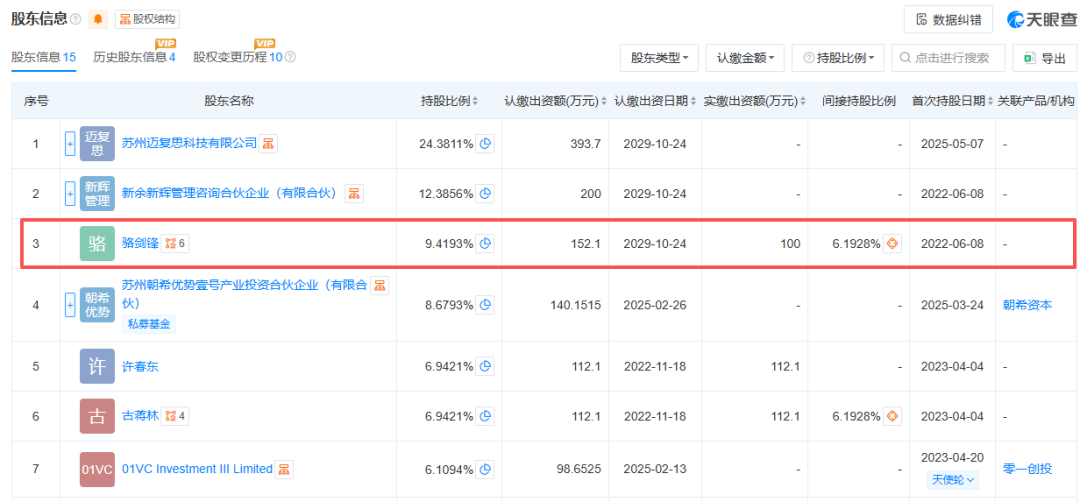Switch to the 历史股东信息 tab
This screenshot has height=502, width=1080.
(133, 57)
